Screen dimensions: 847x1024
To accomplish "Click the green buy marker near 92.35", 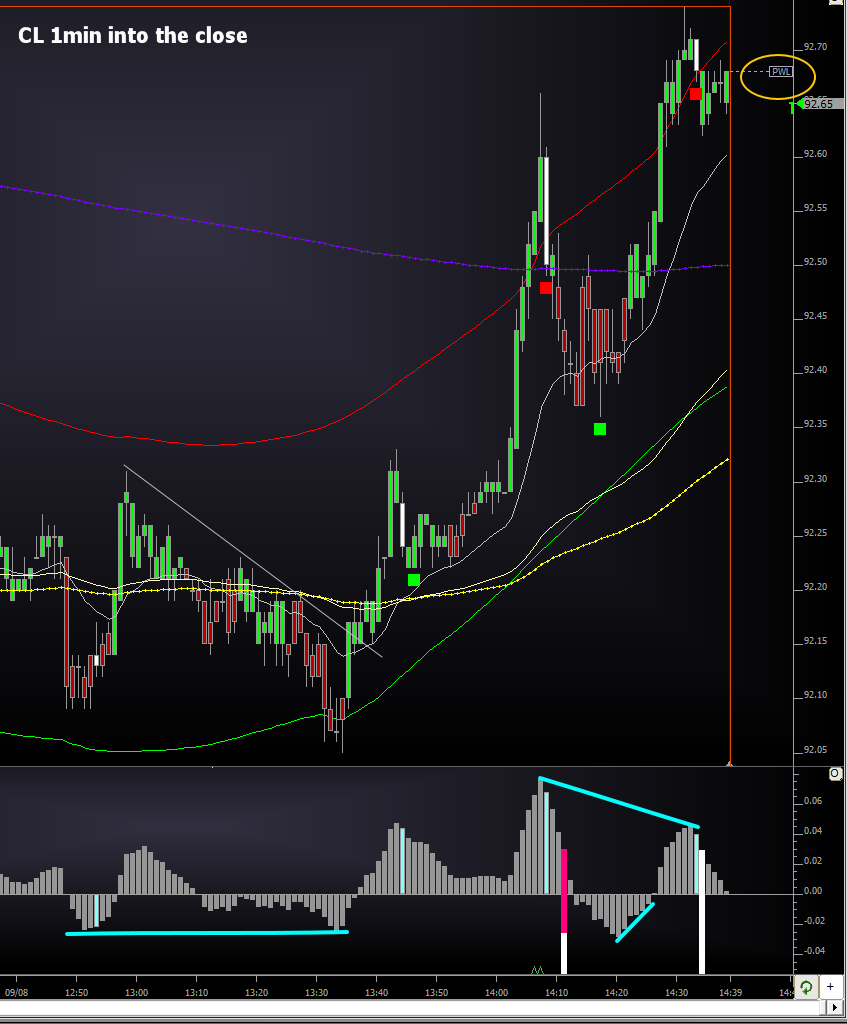I will 599,429.
